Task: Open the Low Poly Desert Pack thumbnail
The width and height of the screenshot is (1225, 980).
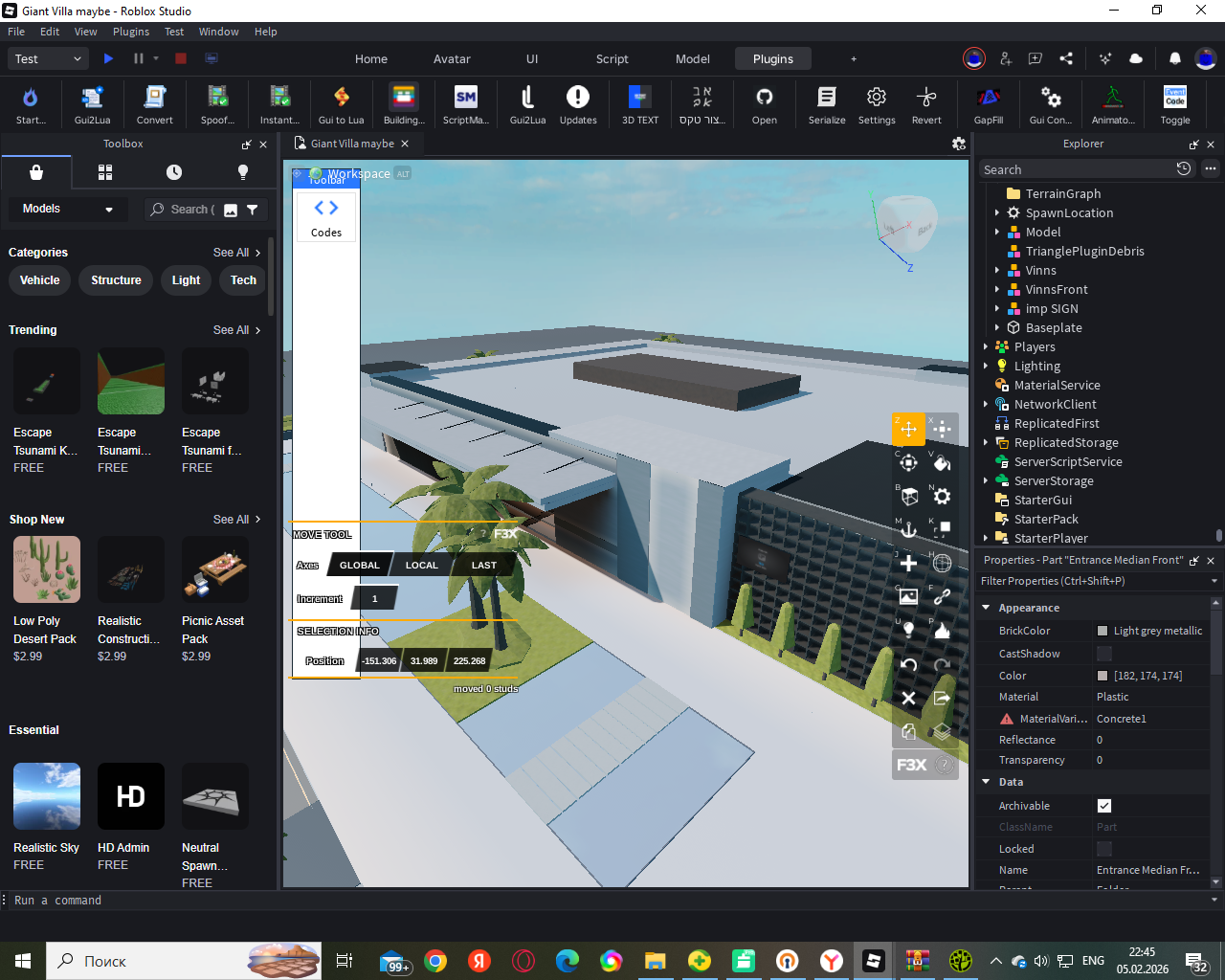Action: pos(47,569)
